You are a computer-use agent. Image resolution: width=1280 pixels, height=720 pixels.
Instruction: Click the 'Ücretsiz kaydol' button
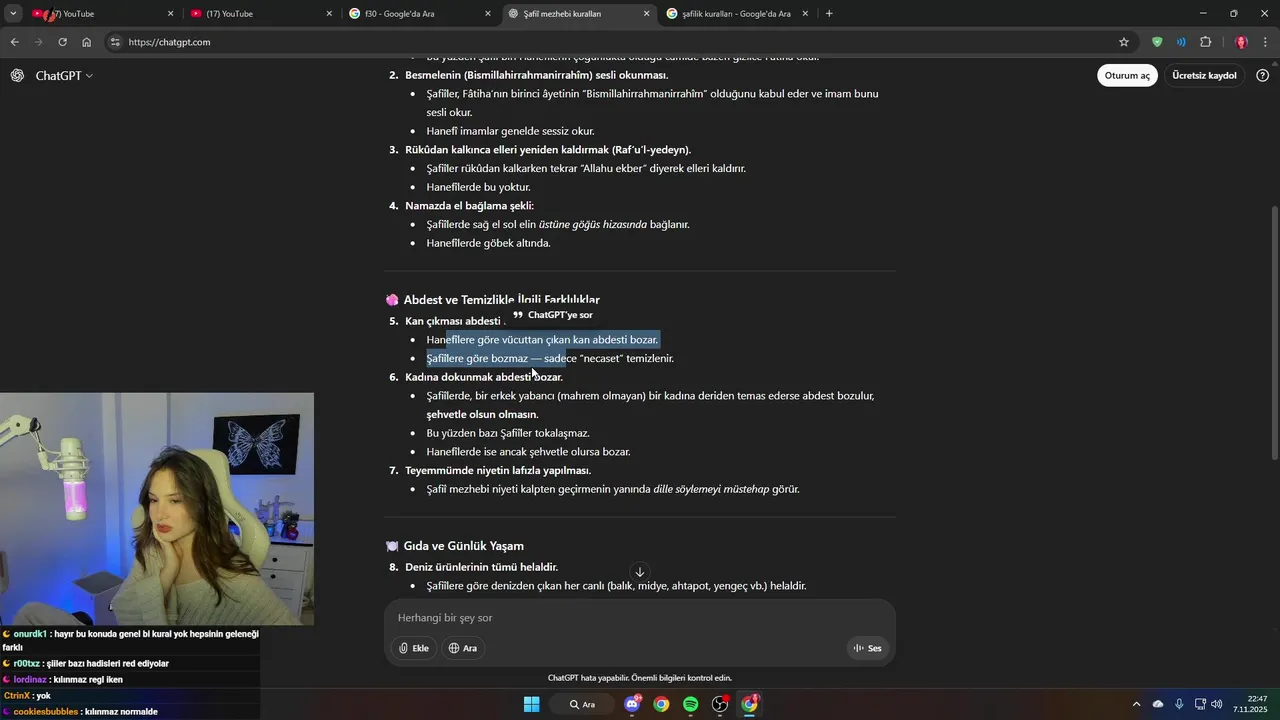click(1204, 76)
